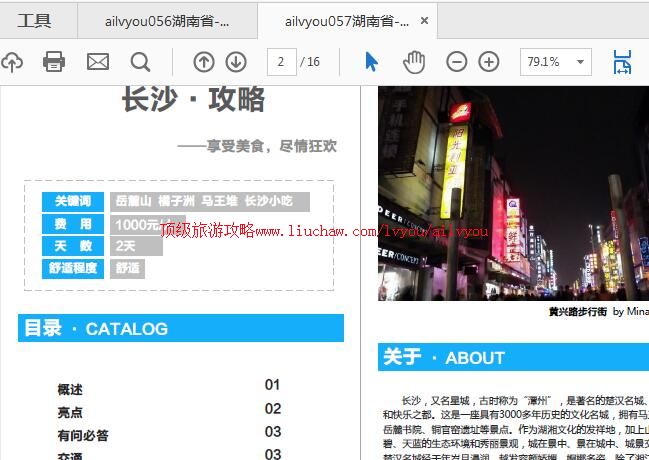Viewport: 649px width, 460px height.
Task: Click the 有问必答 catalog entry
Action: pyautogui.click(x=83, y=436)
